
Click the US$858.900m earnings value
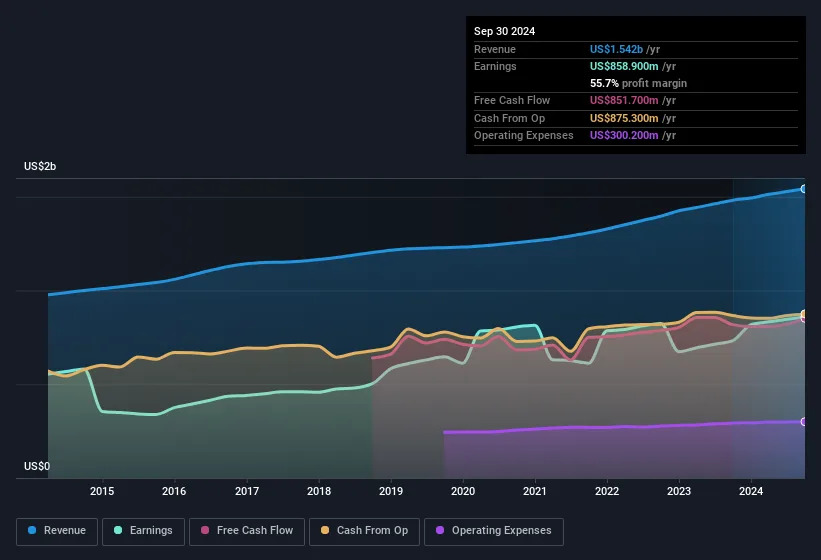click(x=624, y=66)
